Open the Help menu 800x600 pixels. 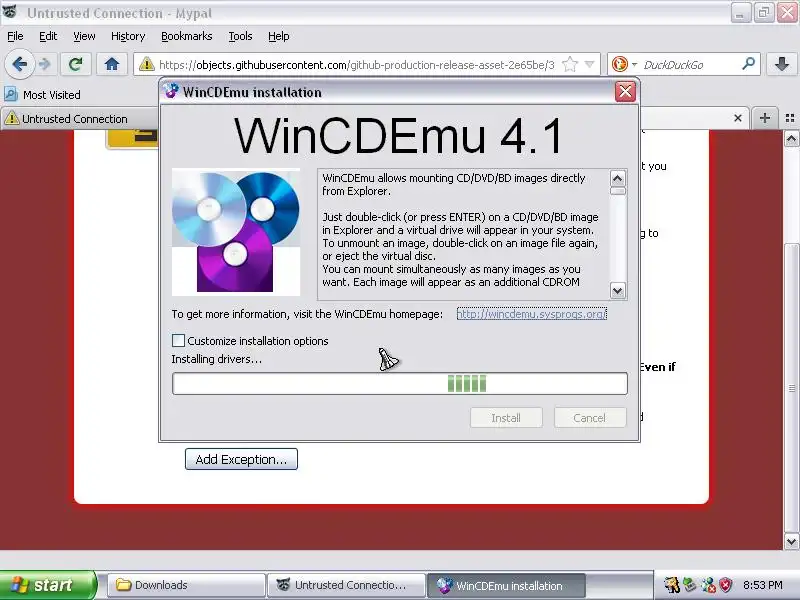coord(279,36)
